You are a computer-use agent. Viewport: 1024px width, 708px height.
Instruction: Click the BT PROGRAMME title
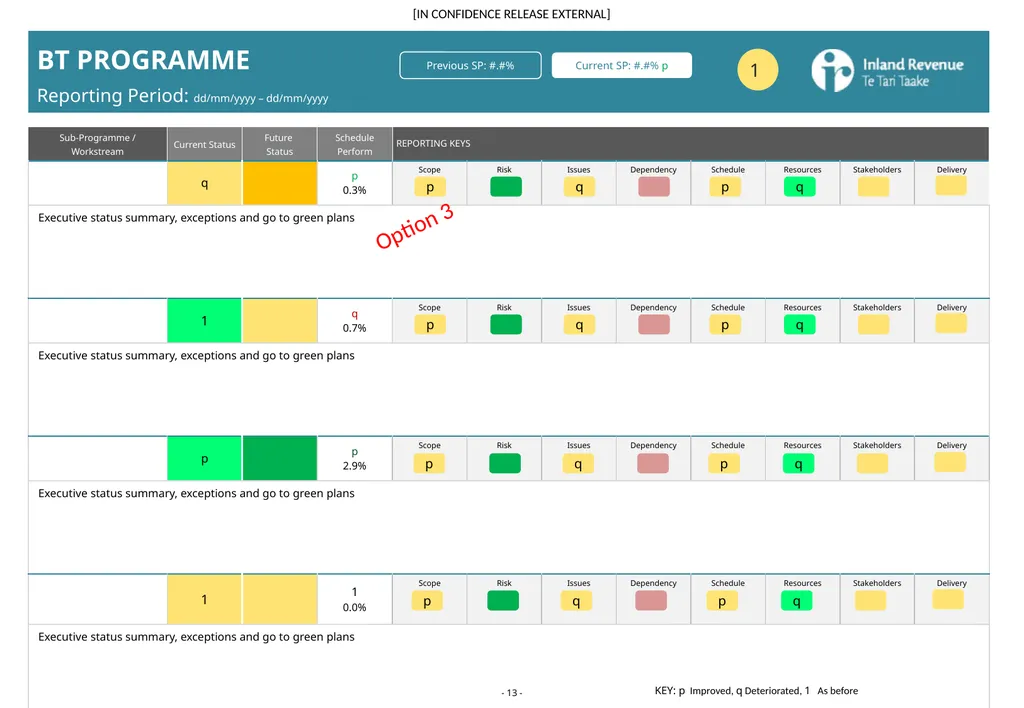[x=144, y=60]
